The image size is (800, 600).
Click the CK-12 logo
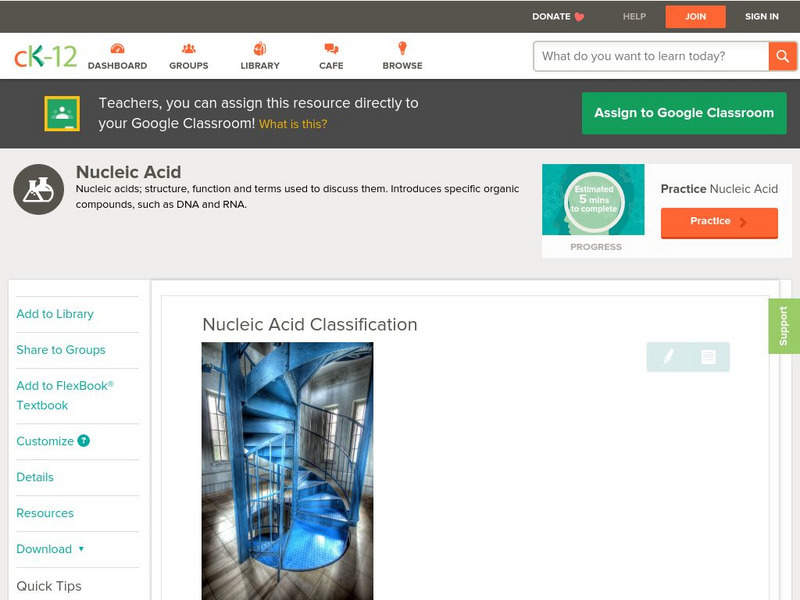pyautogui.click(x=45, y=56)
